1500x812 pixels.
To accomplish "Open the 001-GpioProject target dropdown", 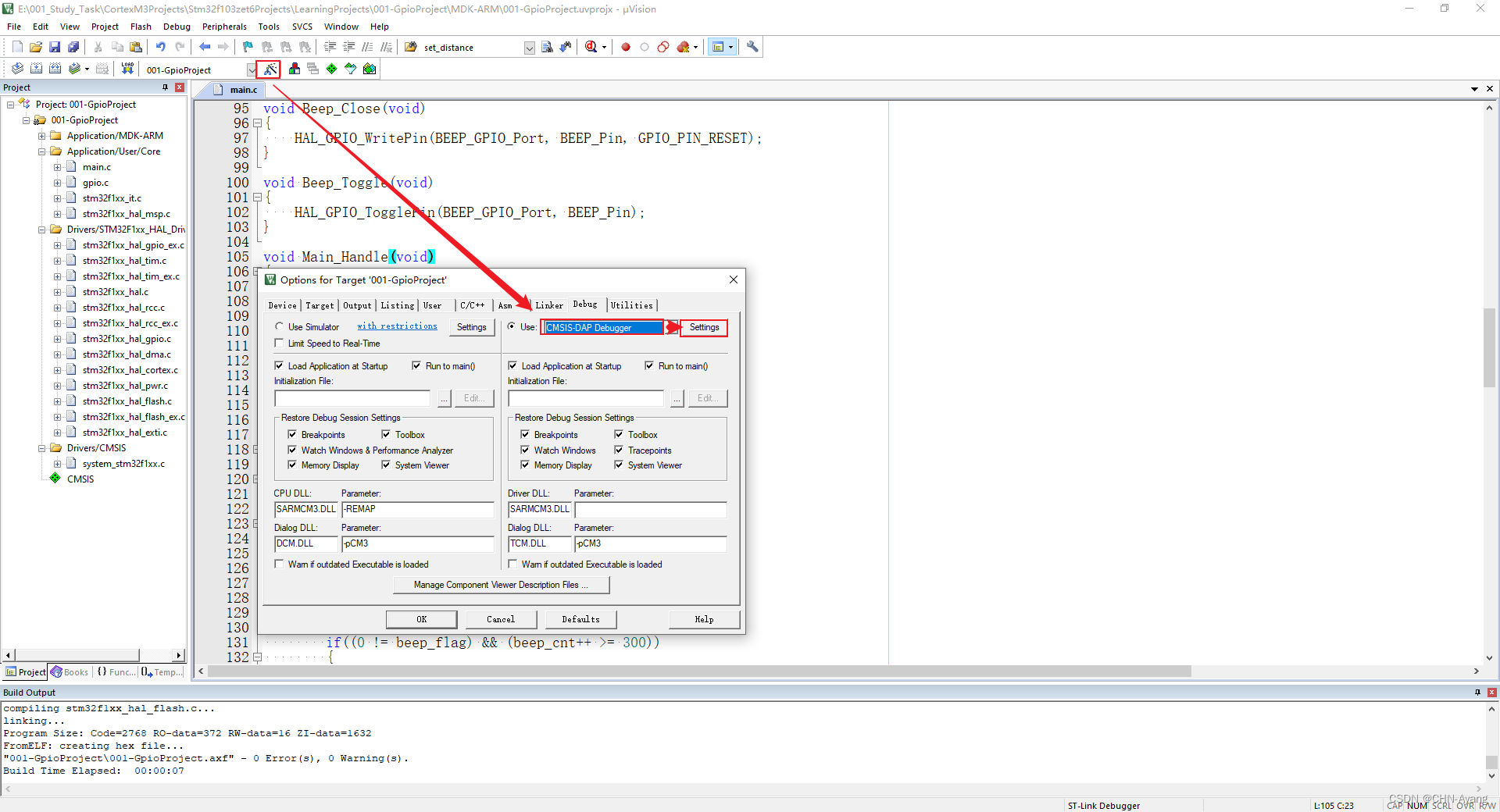I will pos(252,69).
